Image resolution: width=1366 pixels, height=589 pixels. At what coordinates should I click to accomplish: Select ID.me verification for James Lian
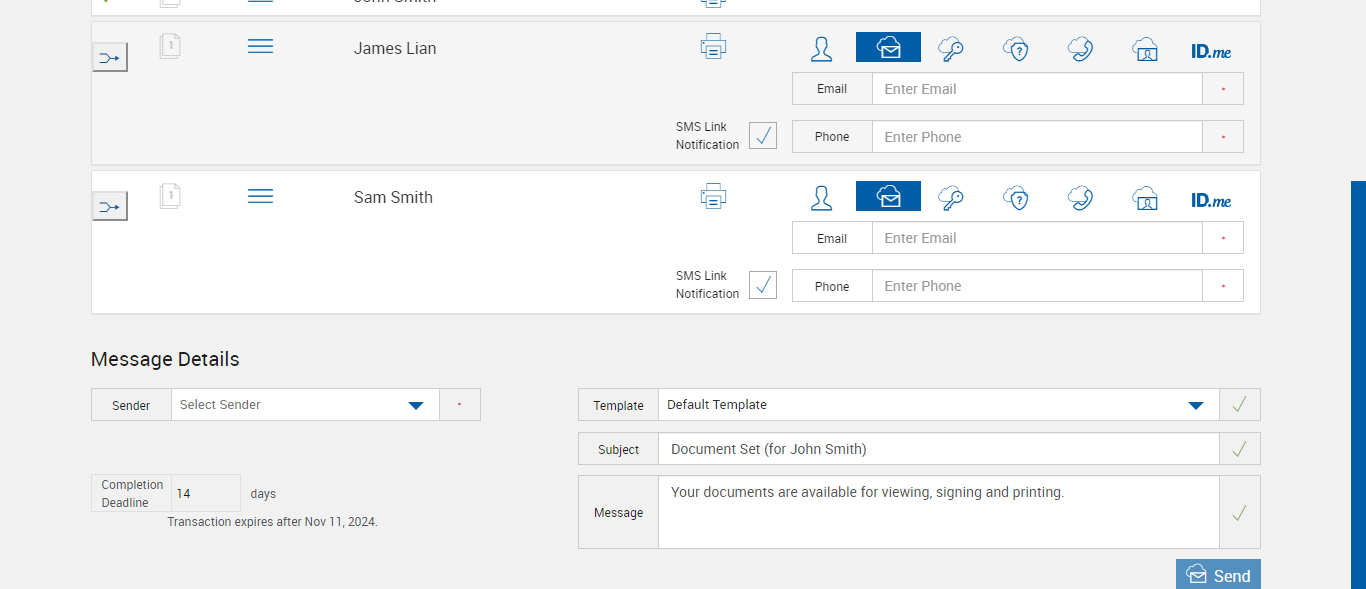click(x=1211, y=50)
